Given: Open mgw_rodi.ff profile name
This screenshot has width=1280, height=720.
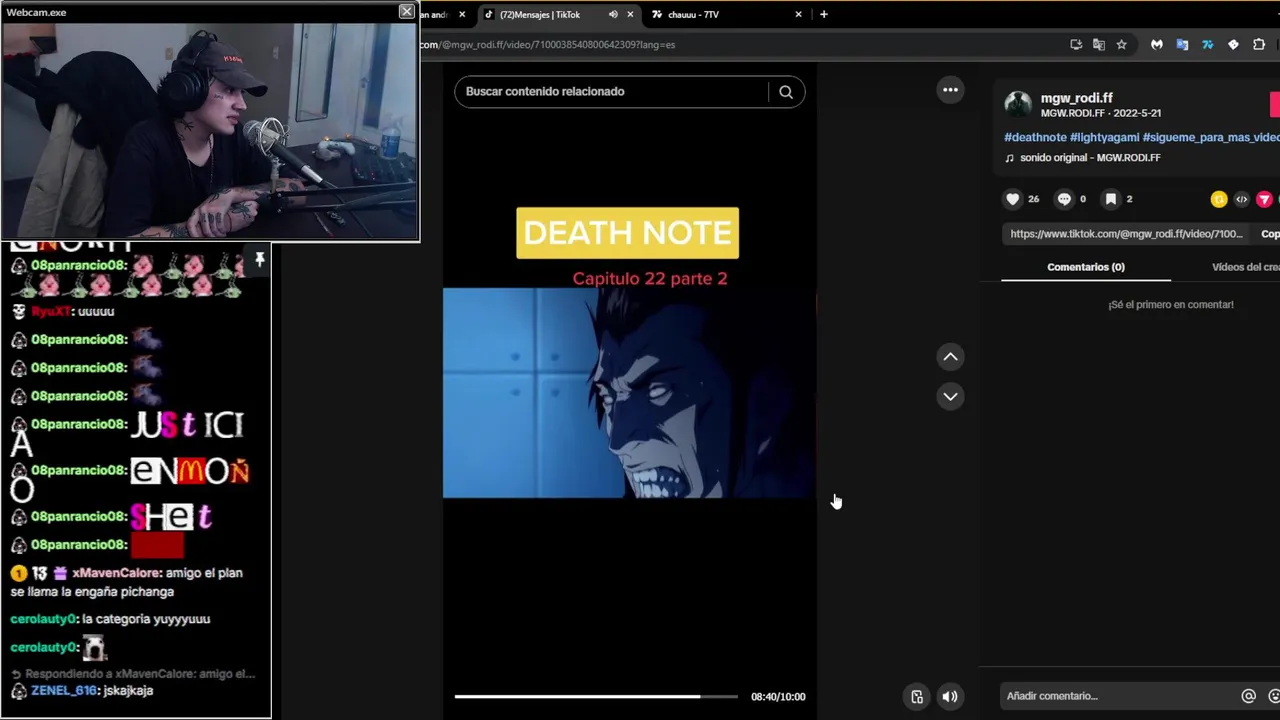Looking at the screenshot, I should [x=1076, y=98].
